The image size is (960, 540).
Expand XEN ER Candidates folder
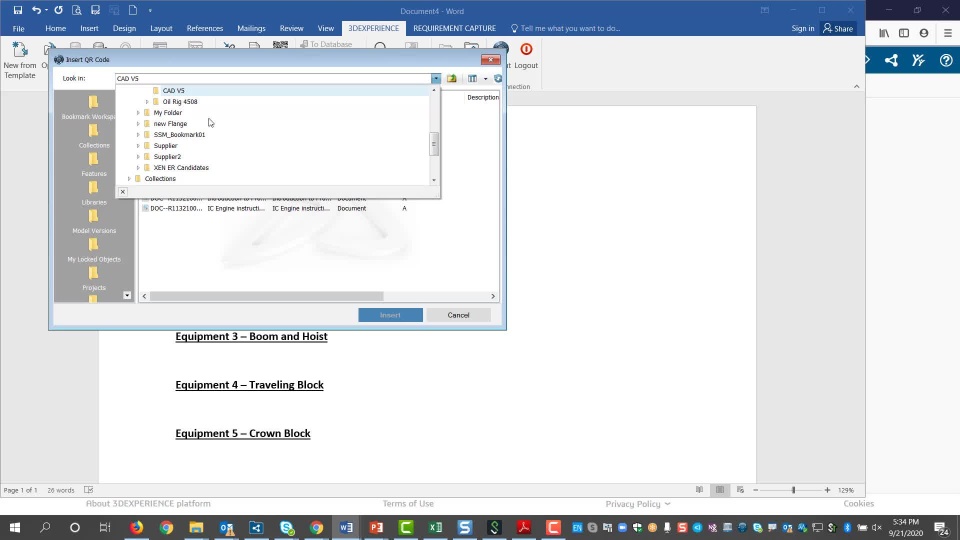pos(138,168)
